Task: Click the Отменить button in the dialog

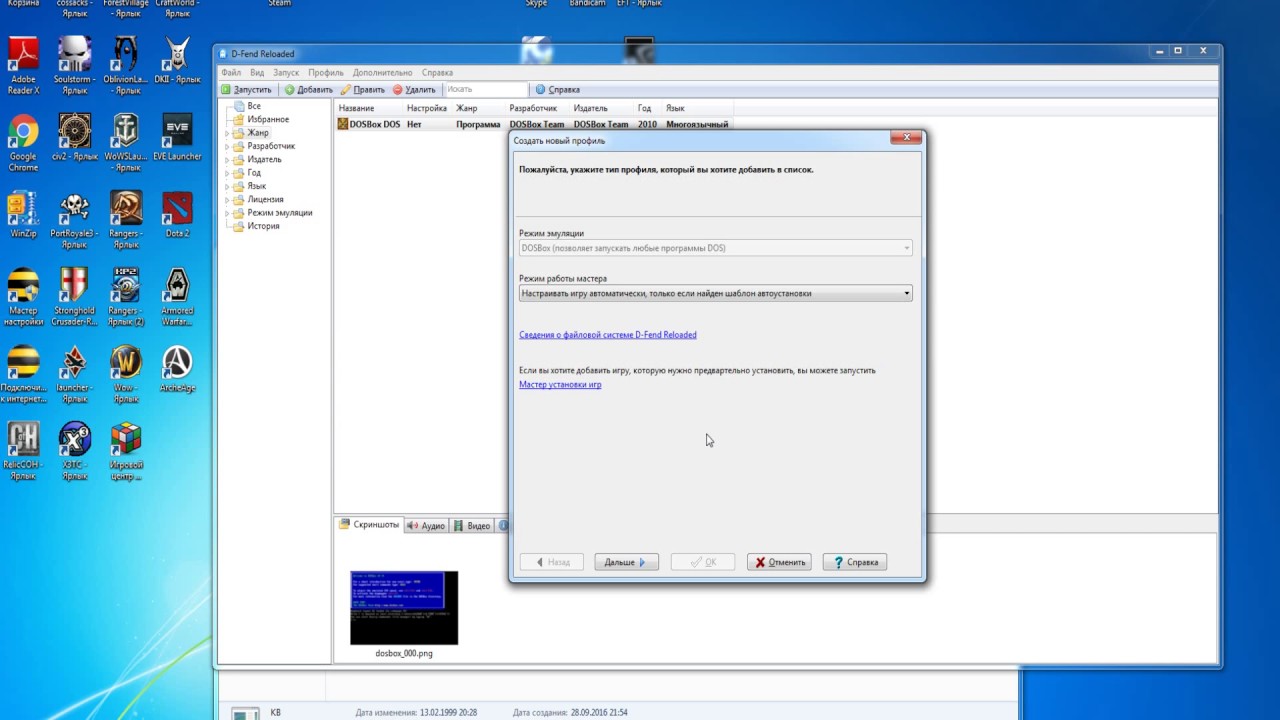Action: (779, 562)
